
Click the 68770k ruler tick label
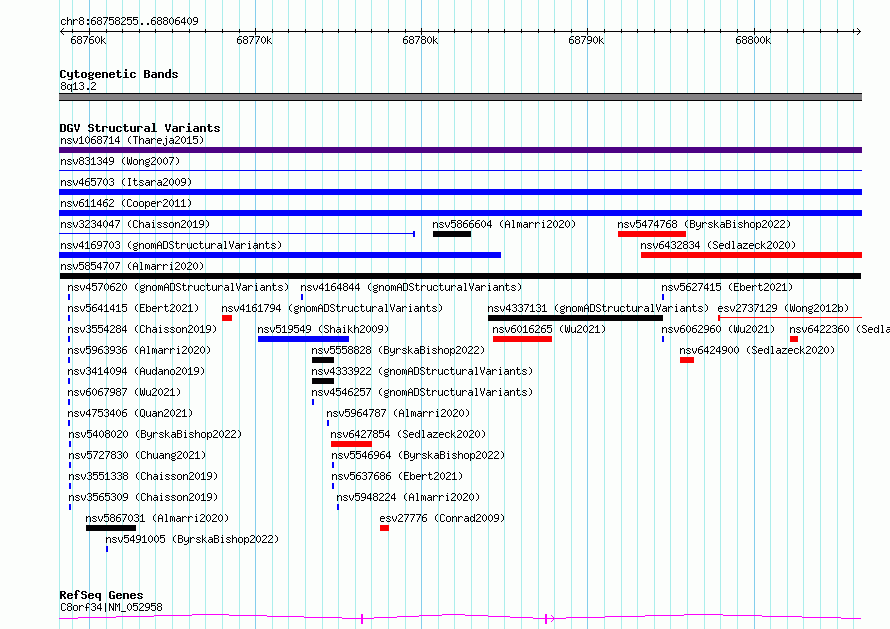[254, 40]
